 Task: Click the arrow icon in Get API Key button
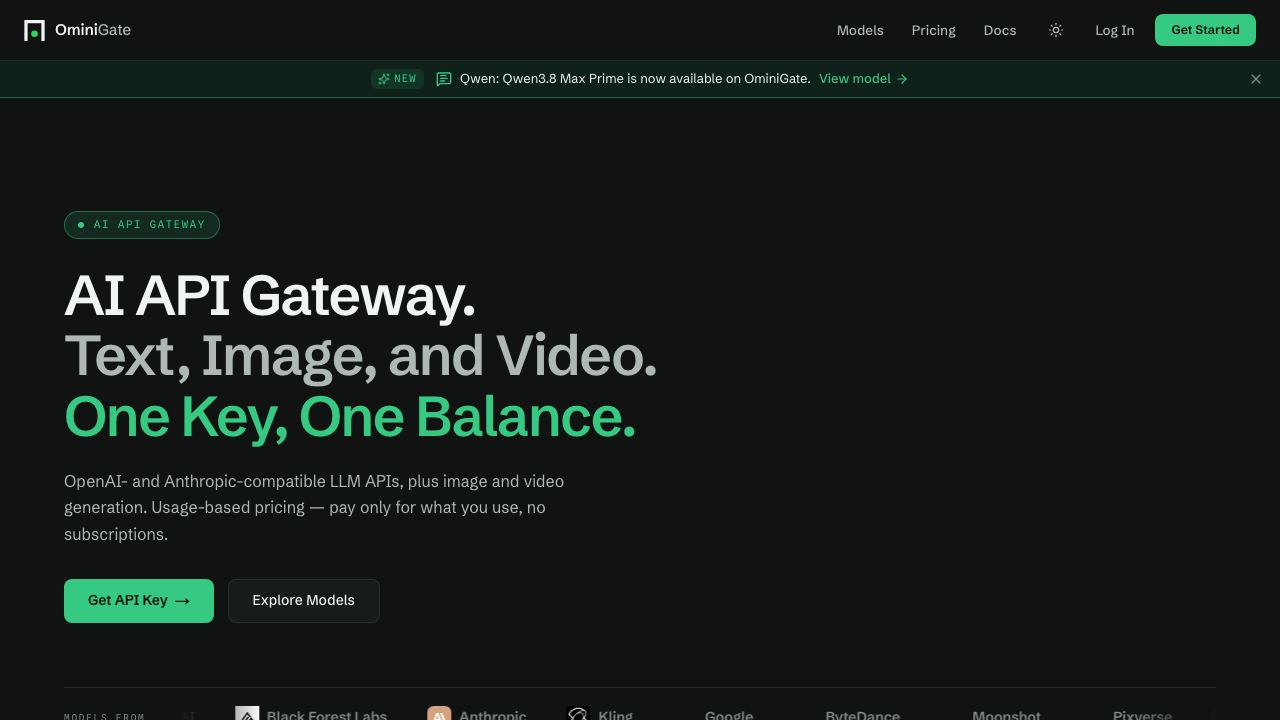[182, 601]
